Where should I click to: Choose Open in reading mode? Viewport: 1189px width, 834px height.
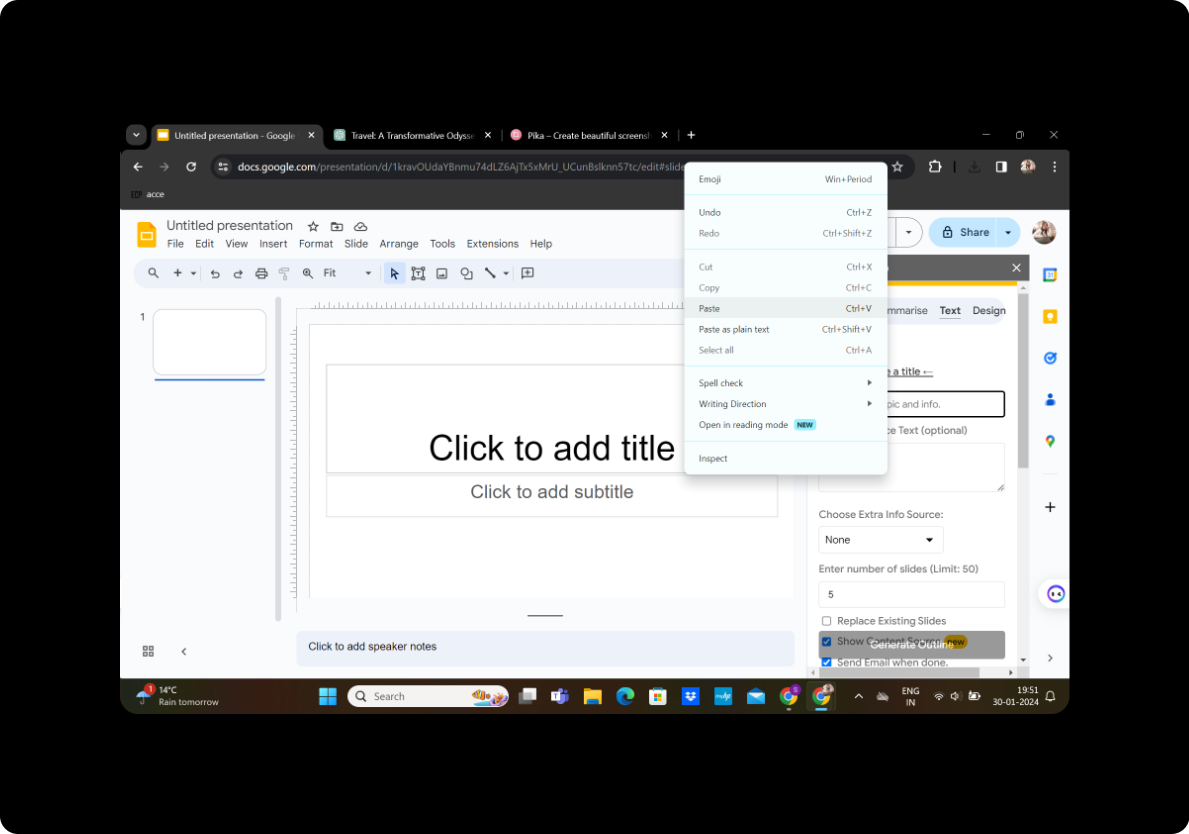pyautogui.click(x=785, y=425)
